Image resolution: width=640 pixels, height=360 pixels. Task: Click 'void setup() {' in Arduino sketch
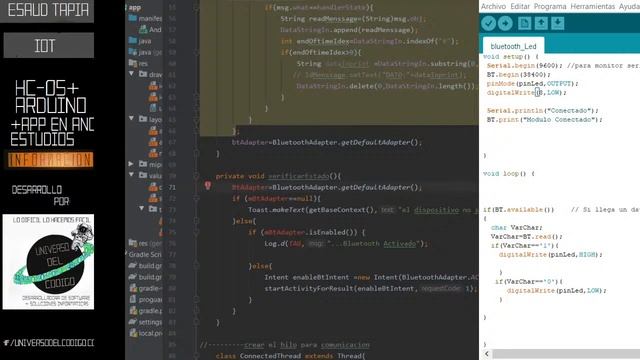[x=510, y=56]
